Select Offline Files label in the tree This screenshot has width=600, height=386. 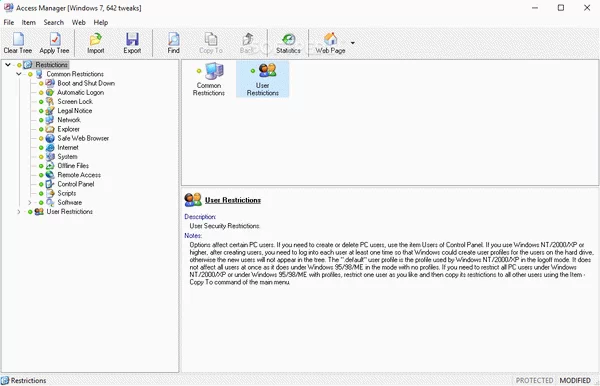pos(73,166)
